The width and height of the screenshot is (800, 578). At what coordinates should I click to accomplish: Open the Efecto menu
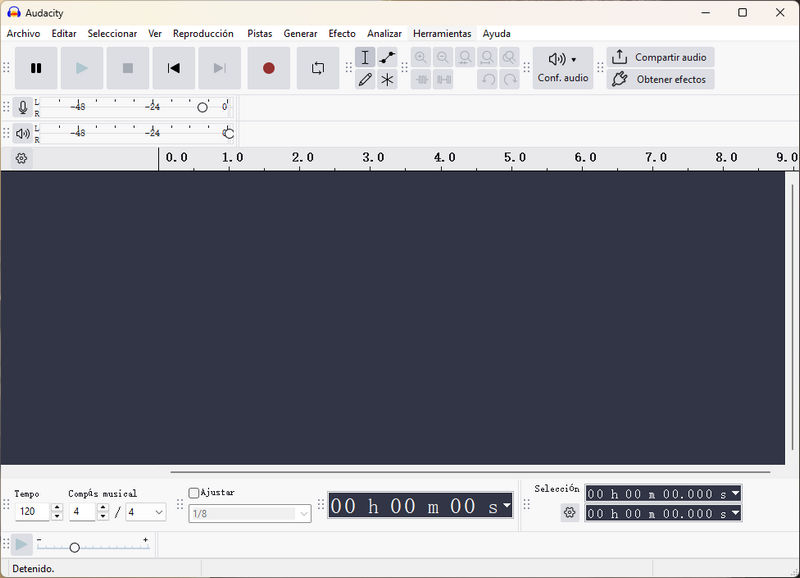point(342,34)
